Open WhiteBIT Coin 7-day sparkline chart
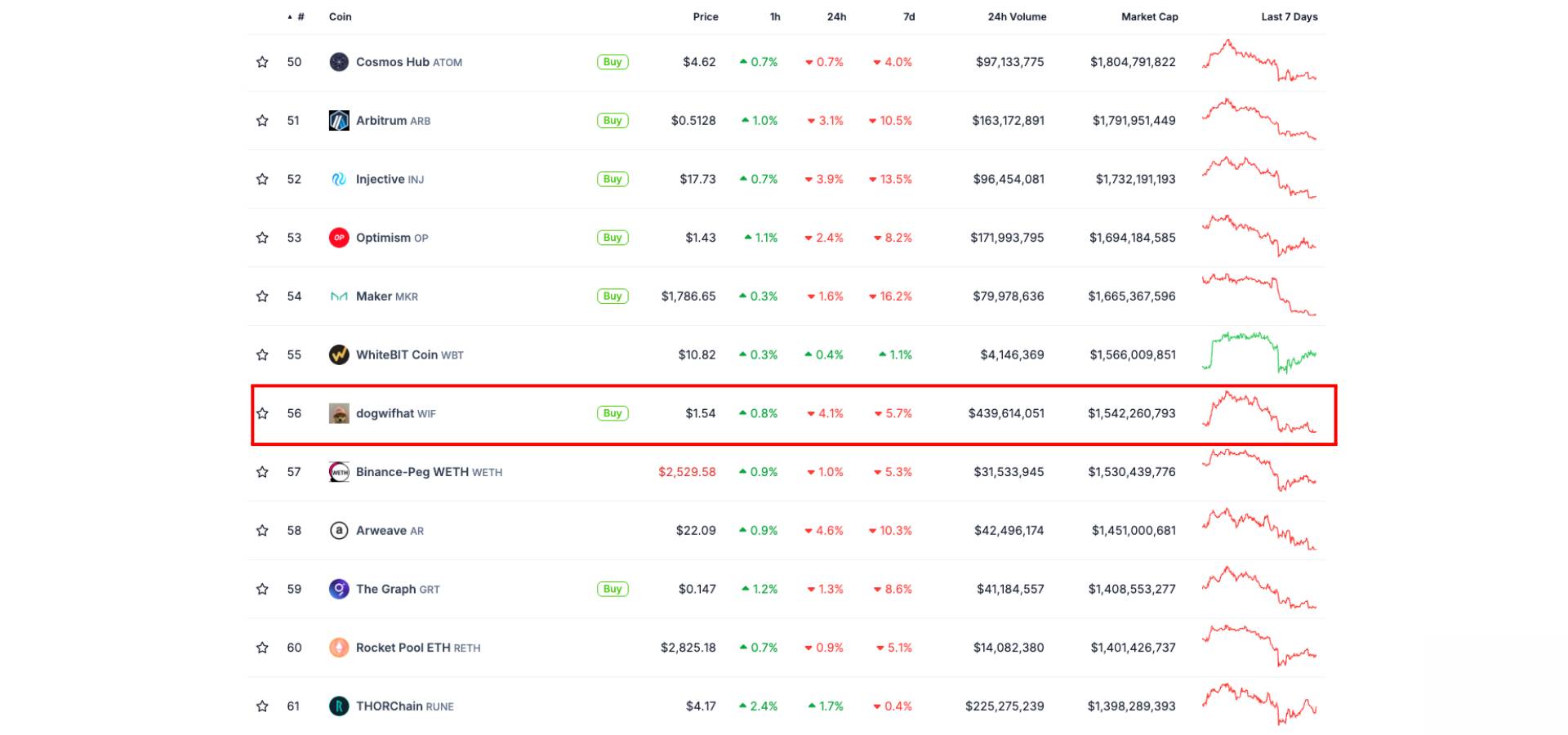Viewport: 1568px width, 735px height. click(x=1258, y=353)
